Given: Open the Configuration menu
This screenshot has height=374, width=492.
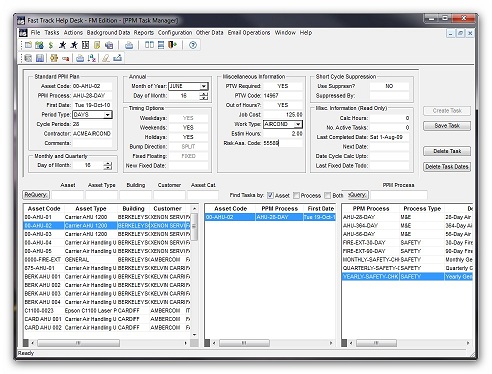Looking at the screenshot, I should pyautogui.click(x=175, y=33).
